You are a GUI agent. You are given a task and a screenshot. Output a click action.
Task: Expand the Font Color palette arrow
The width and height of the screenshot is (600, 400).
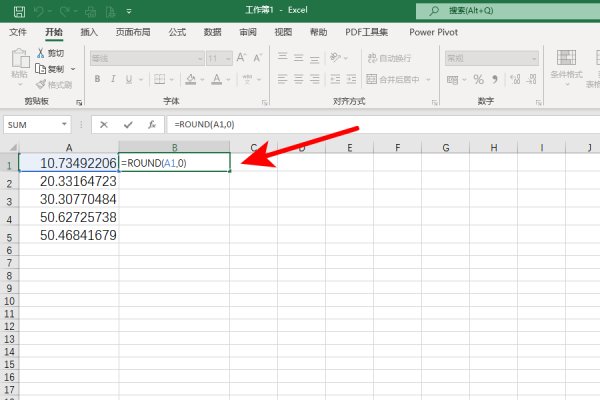228,80
